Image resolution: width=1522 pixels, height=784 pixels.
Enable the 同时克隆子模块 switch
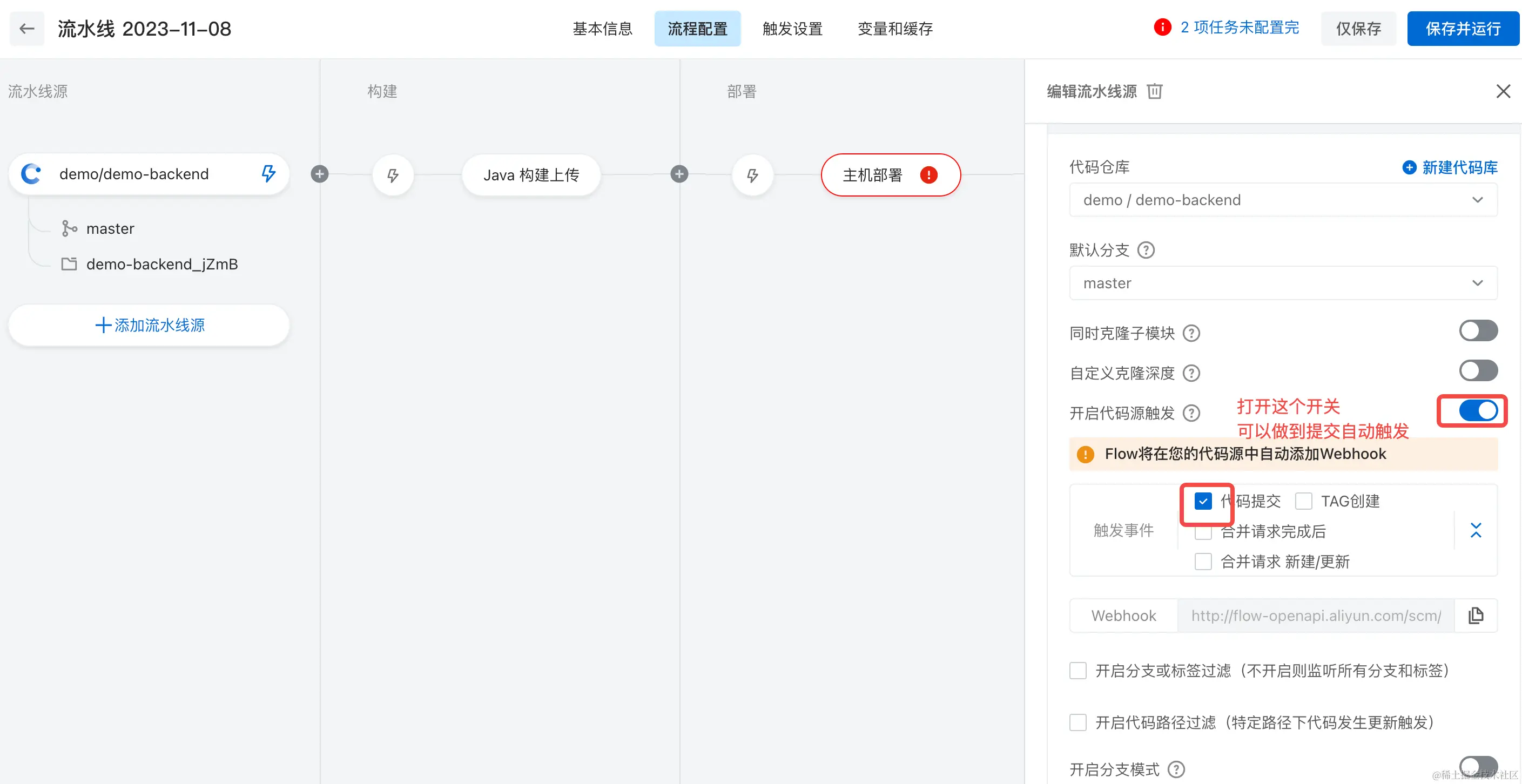point(1478,331)
